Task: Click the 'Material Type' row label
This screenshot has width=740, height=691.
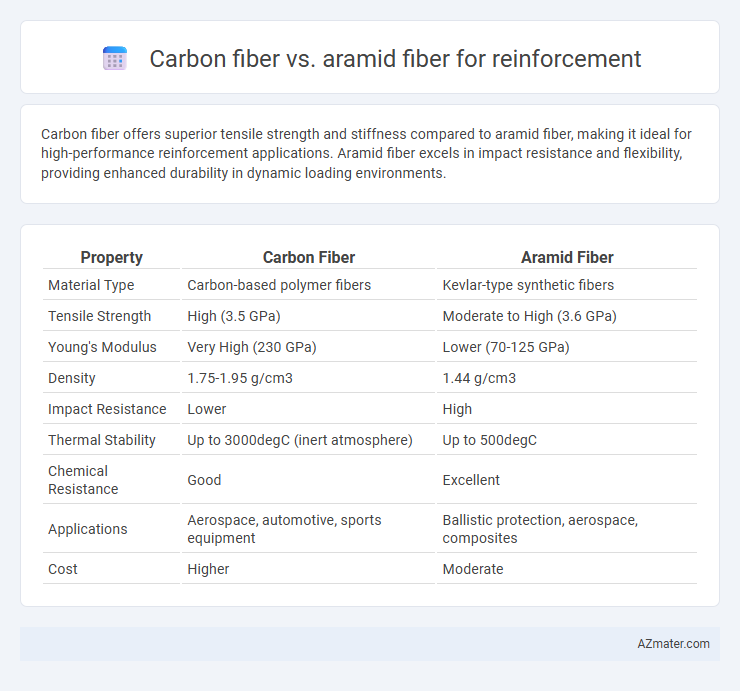Action: point(91,285)
